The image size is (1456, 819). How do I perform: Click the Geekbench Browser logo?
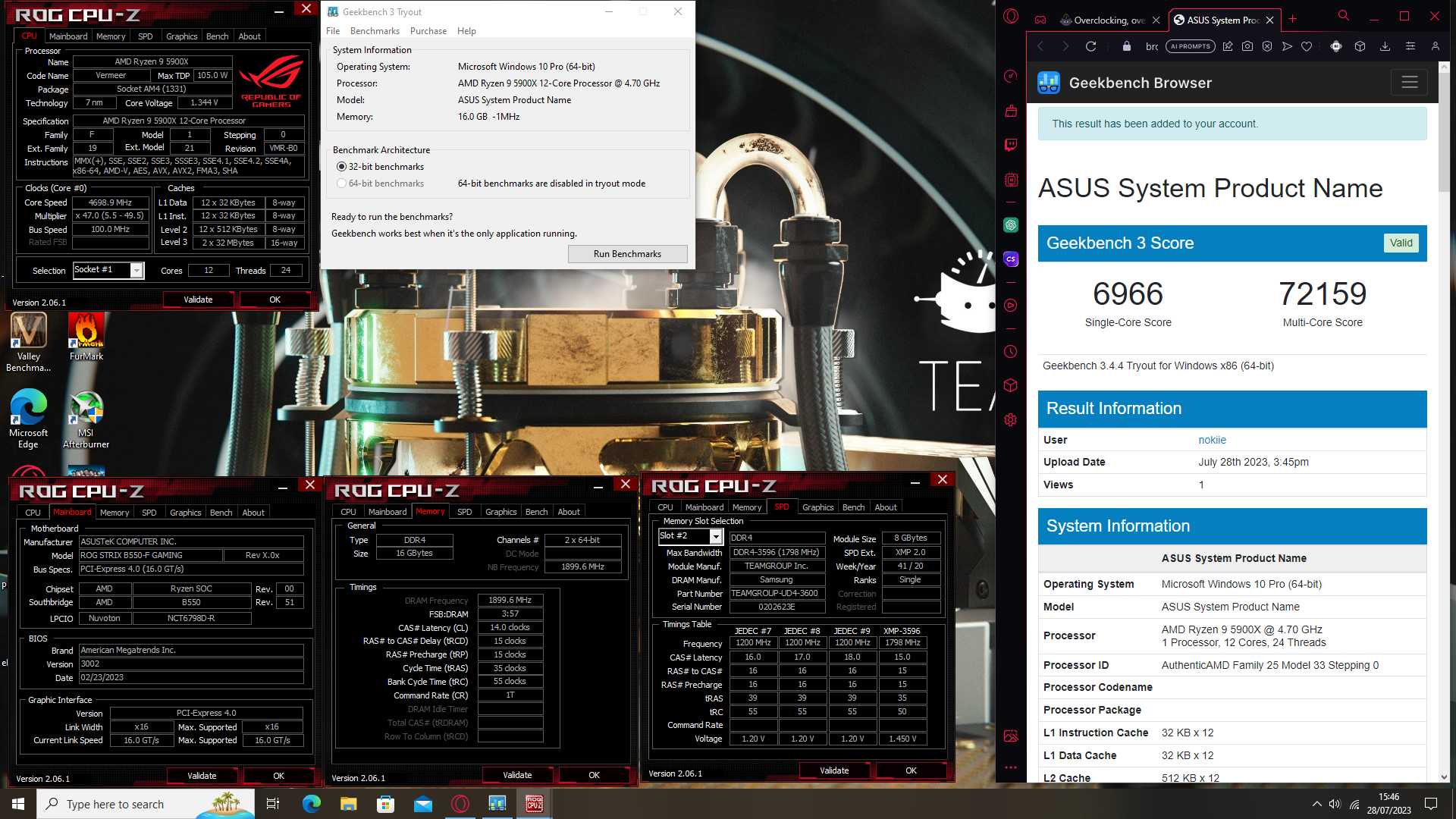pos(1049,83)
